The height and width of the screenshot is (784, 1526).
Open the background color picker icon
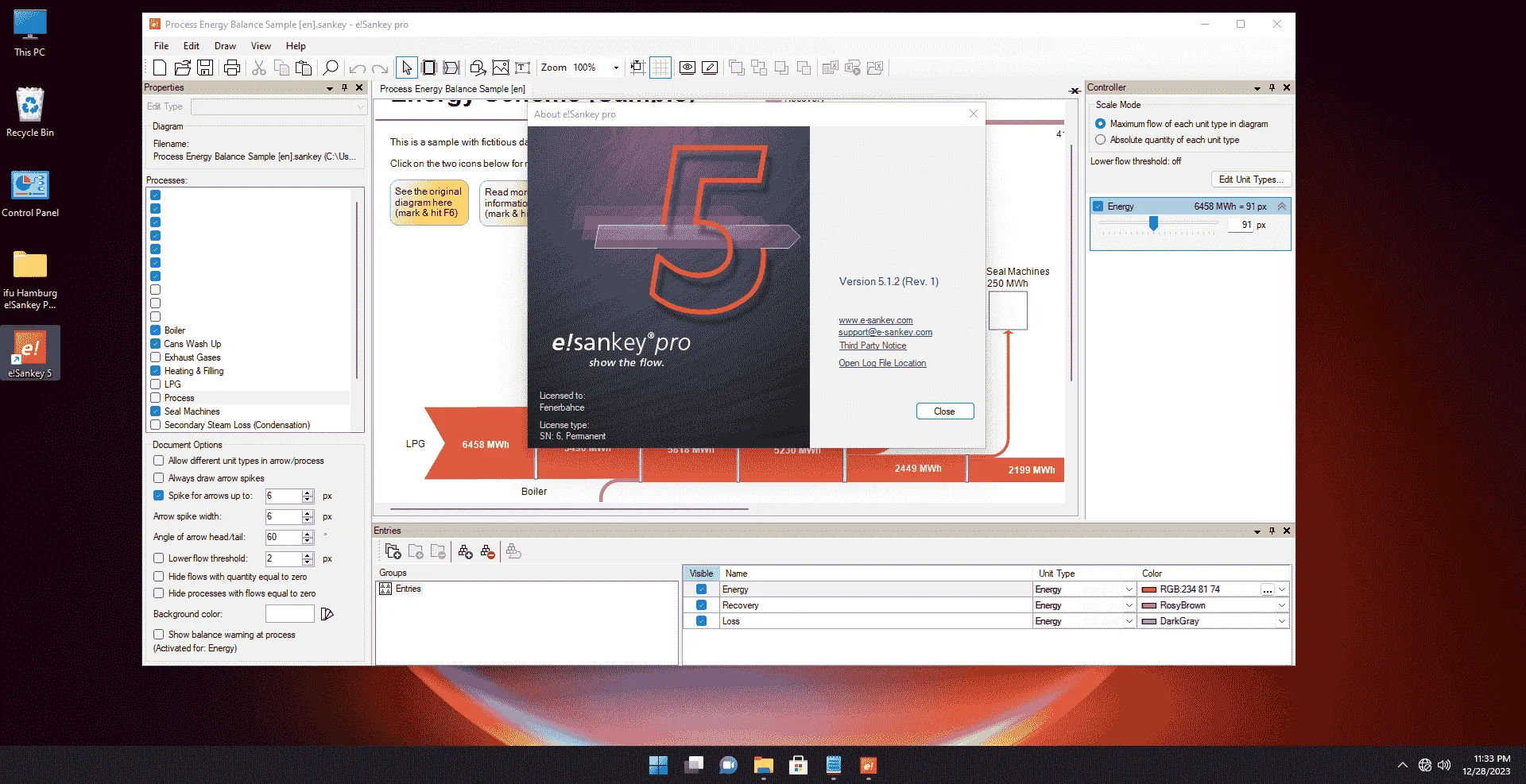[x=327, y=614]
